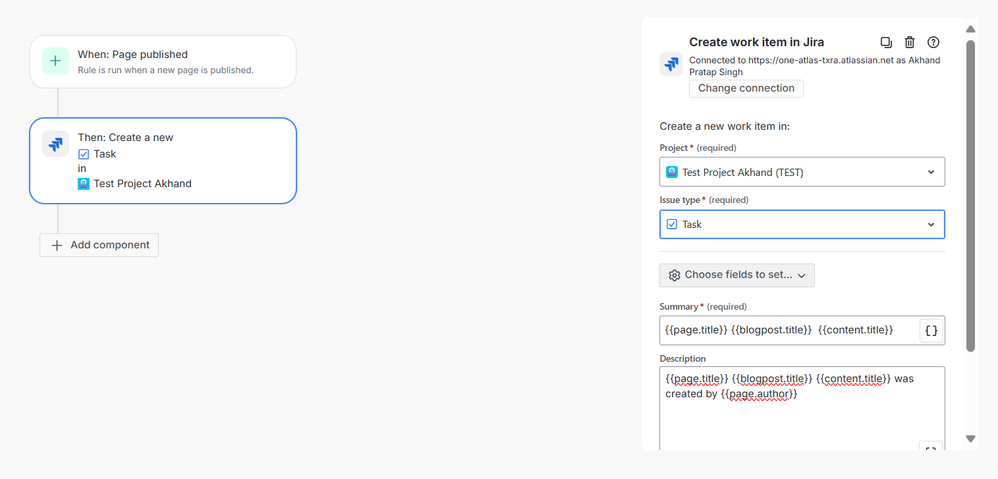The width and height of the screenshot is (998, 479).
Task: Click the Add component button
Action: pyautogui.click(x=99, y=245)
